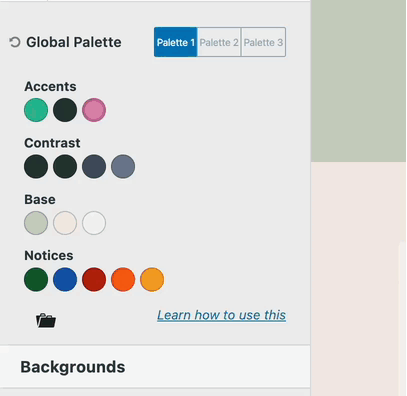The width and height of the screenshot is (407, 396).
Task: Switch to Palette 3
Action: [x=263, y=42]
